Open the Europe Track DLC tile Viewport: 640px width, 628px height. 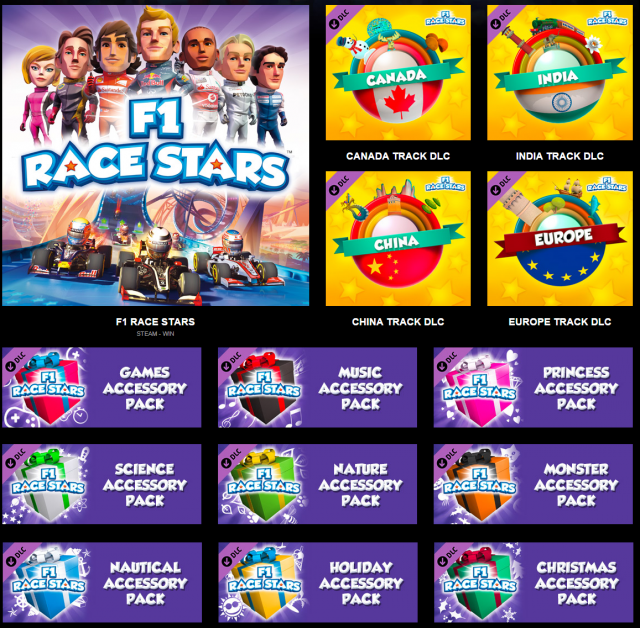(560, 238)
